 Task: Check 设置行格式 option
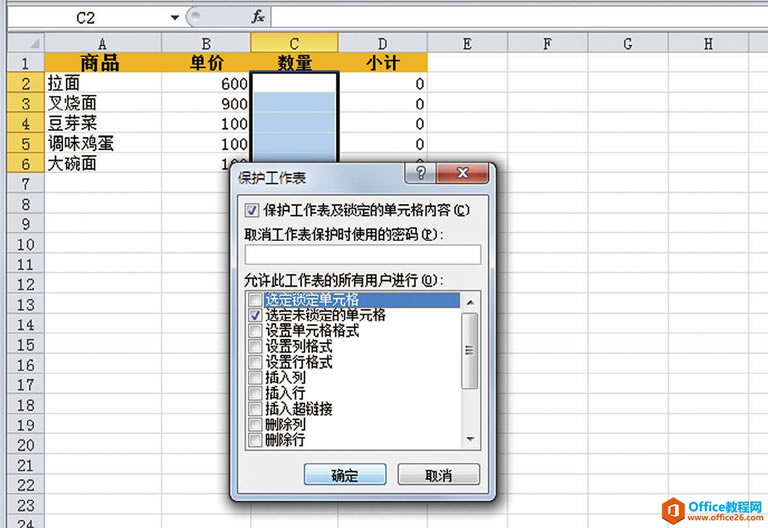(255, 362)
